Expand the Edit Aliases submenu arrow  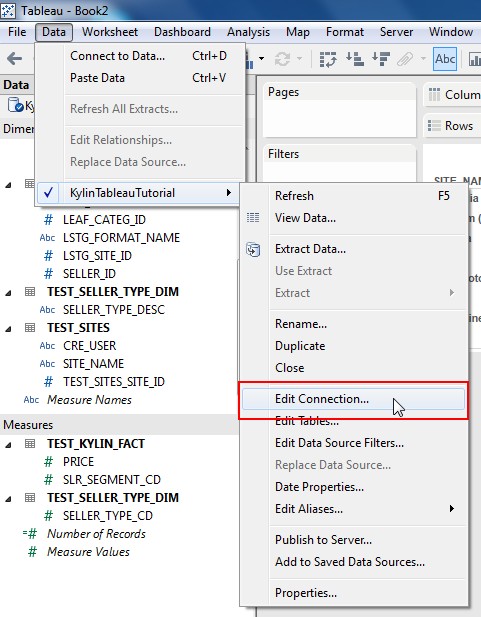pyautogui.click(x=451, y=509)
